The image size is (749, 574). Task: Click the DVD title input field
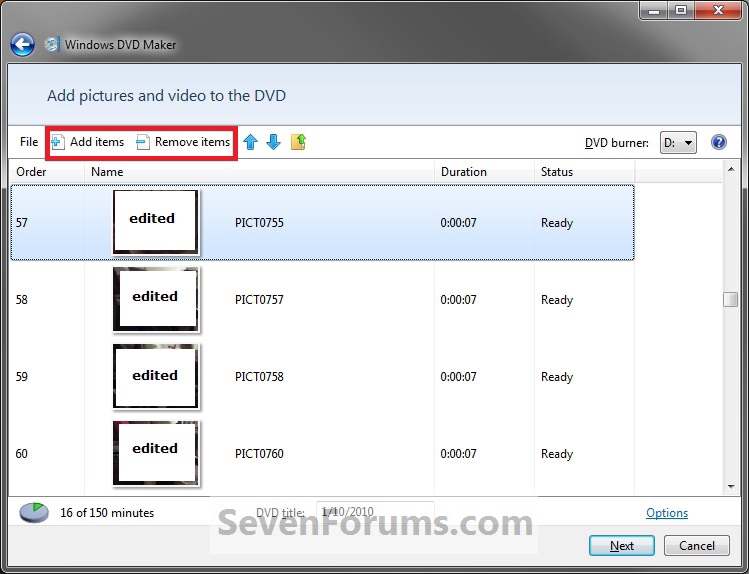point(375,512)
